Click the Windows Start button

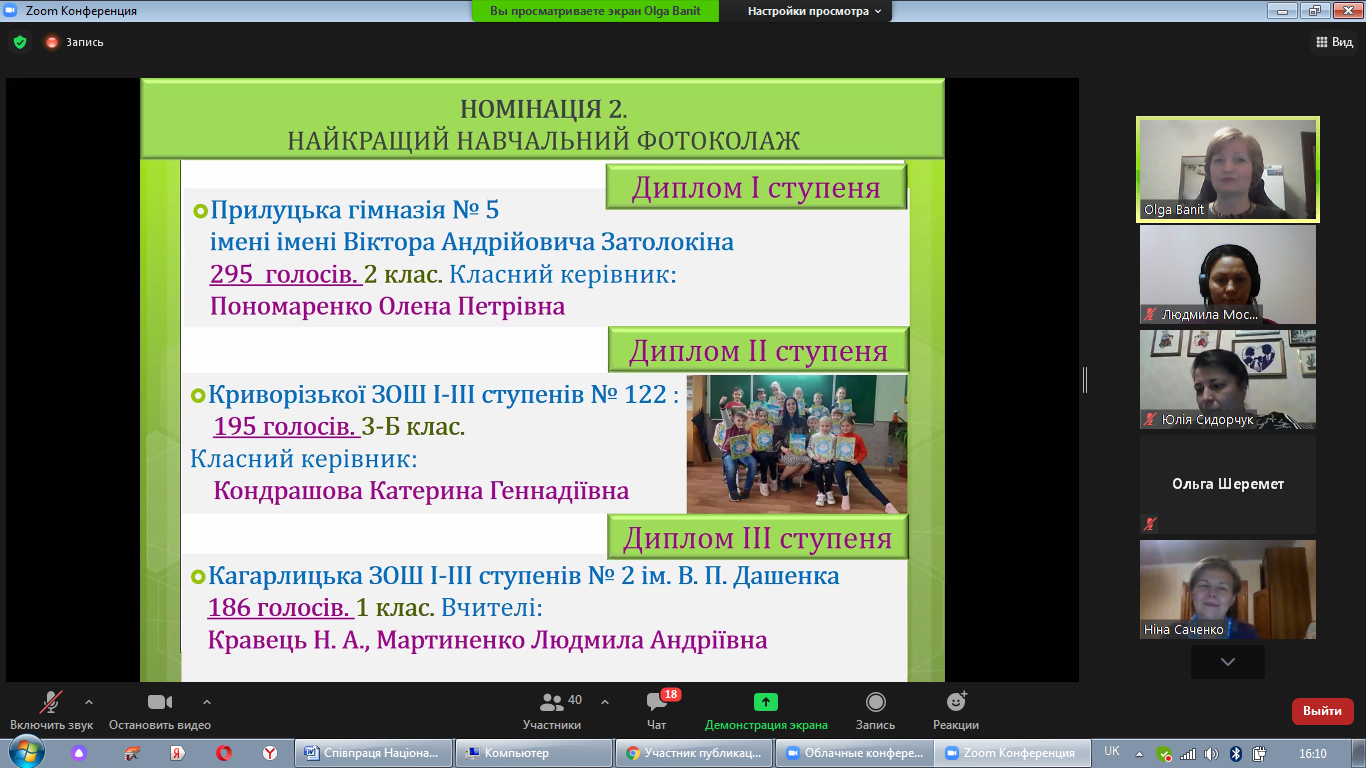click(x=26, y=753)
